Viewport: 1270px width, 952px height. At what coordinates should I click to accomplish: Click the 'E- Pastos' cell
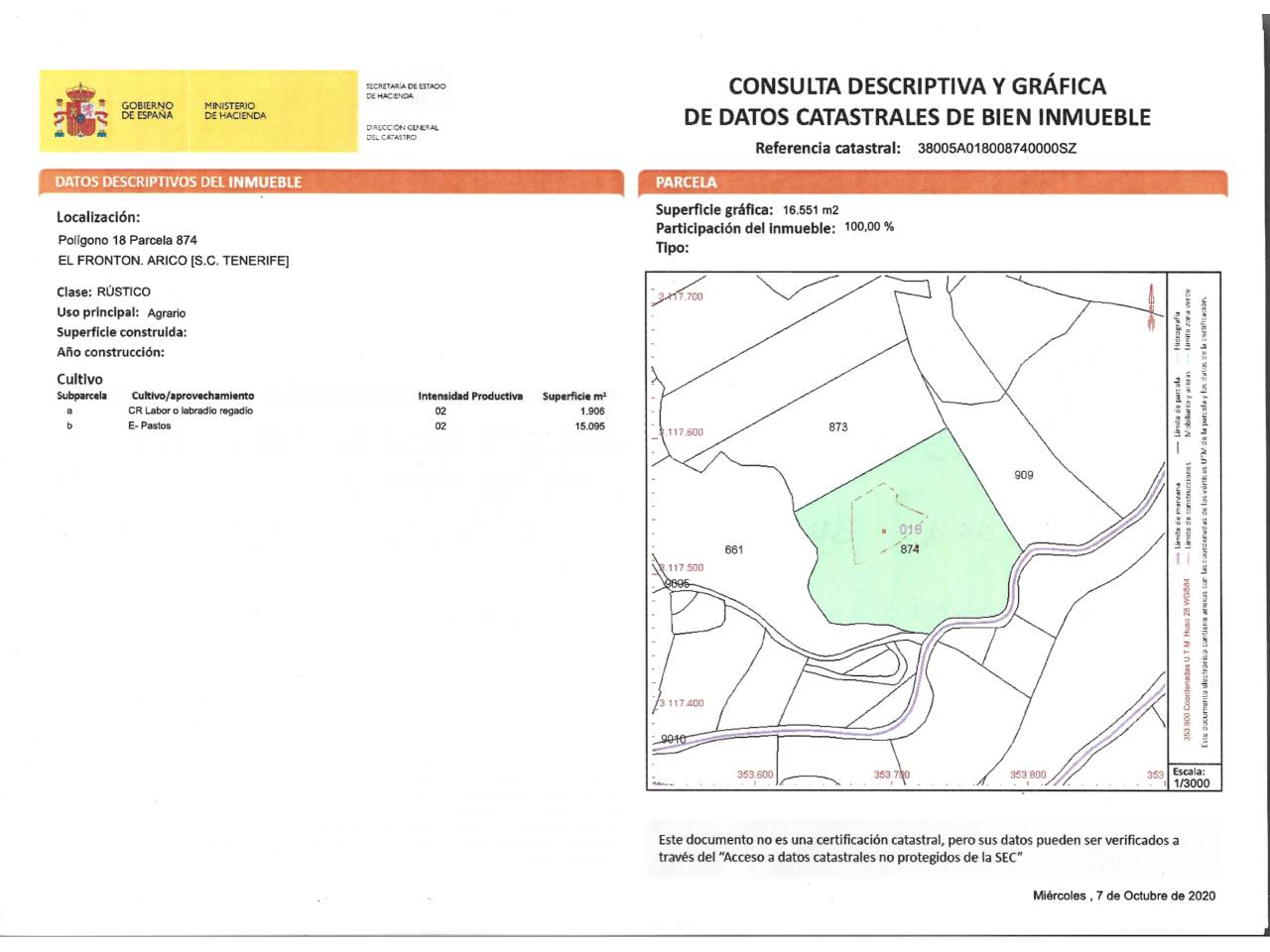tap(149, 425)
